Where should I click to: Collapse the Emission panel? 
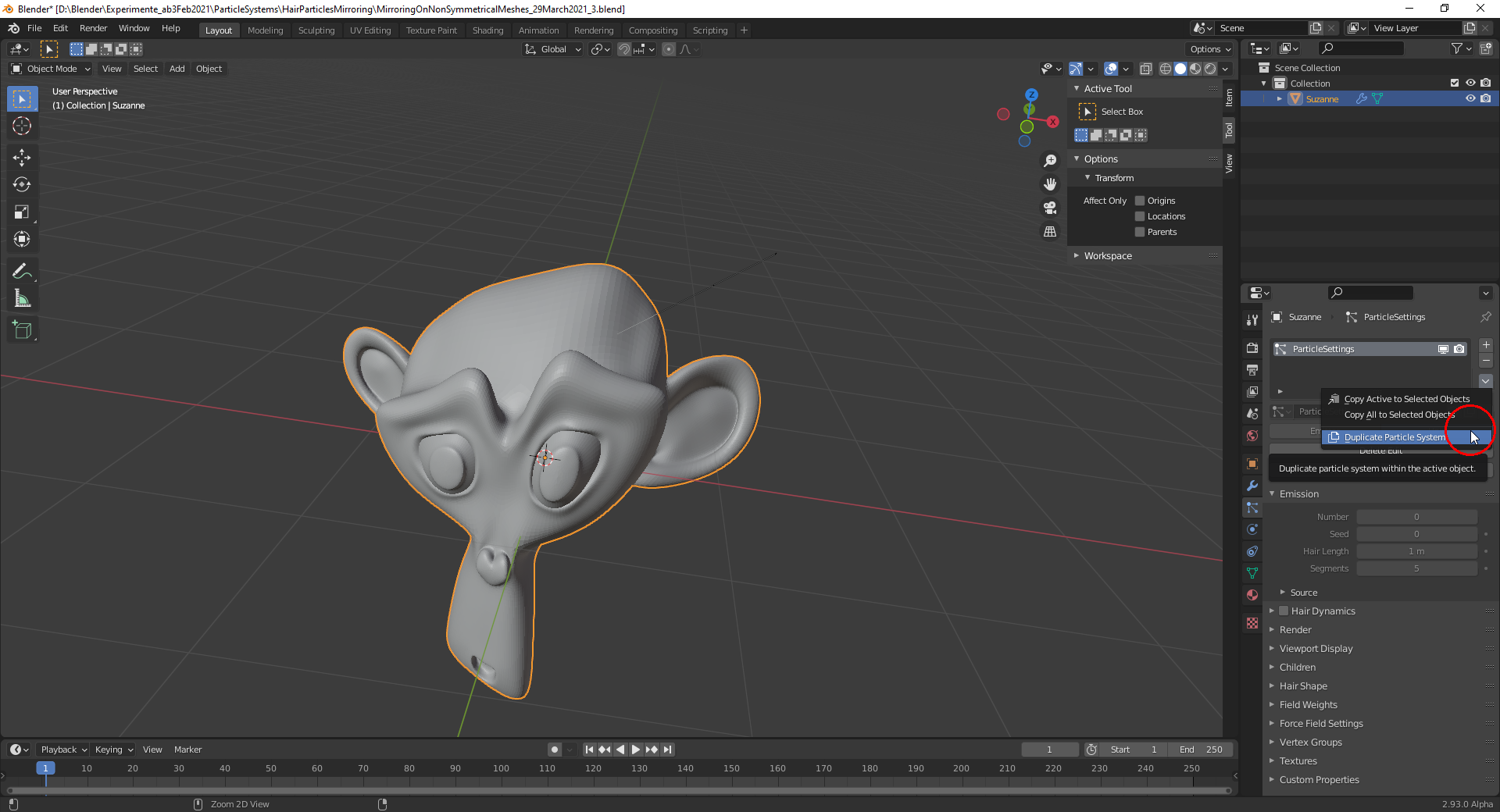[x=1298, y=494]
